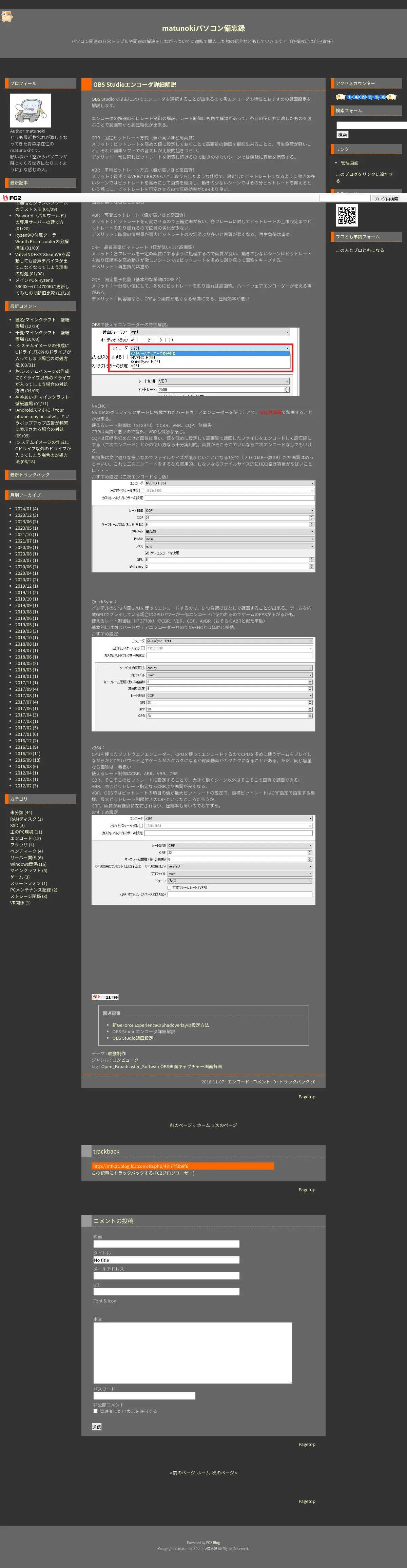This screenshot has width=407, height=1568.
Task: Select the ストレージ関係 (3) category
Action: 28,896
